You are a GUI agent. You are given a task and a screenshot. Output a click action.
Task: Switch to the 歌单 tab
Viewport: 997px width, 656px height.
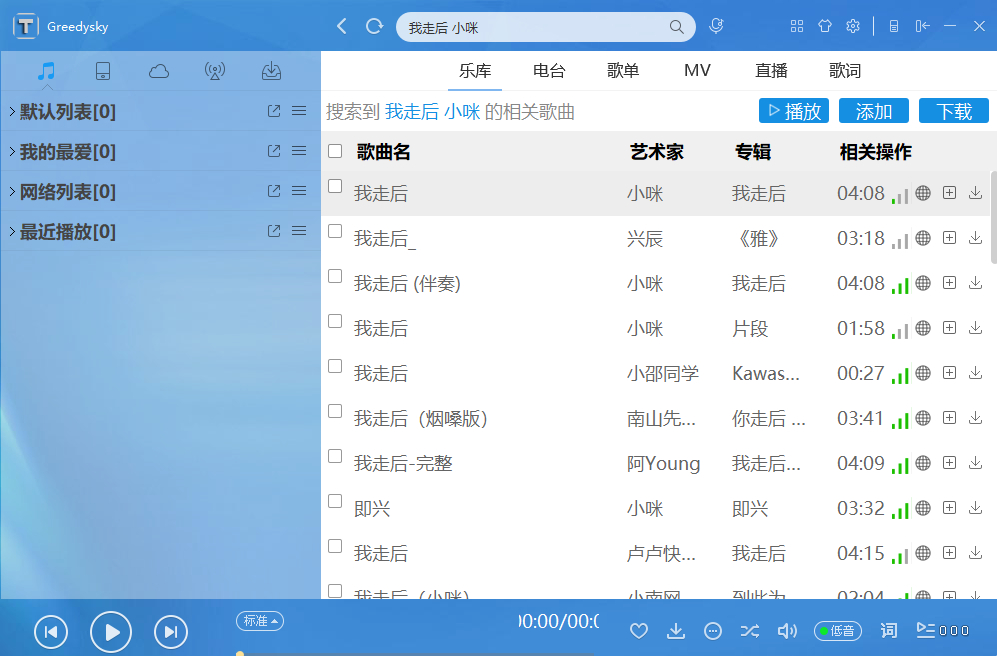tap(622, 71)
